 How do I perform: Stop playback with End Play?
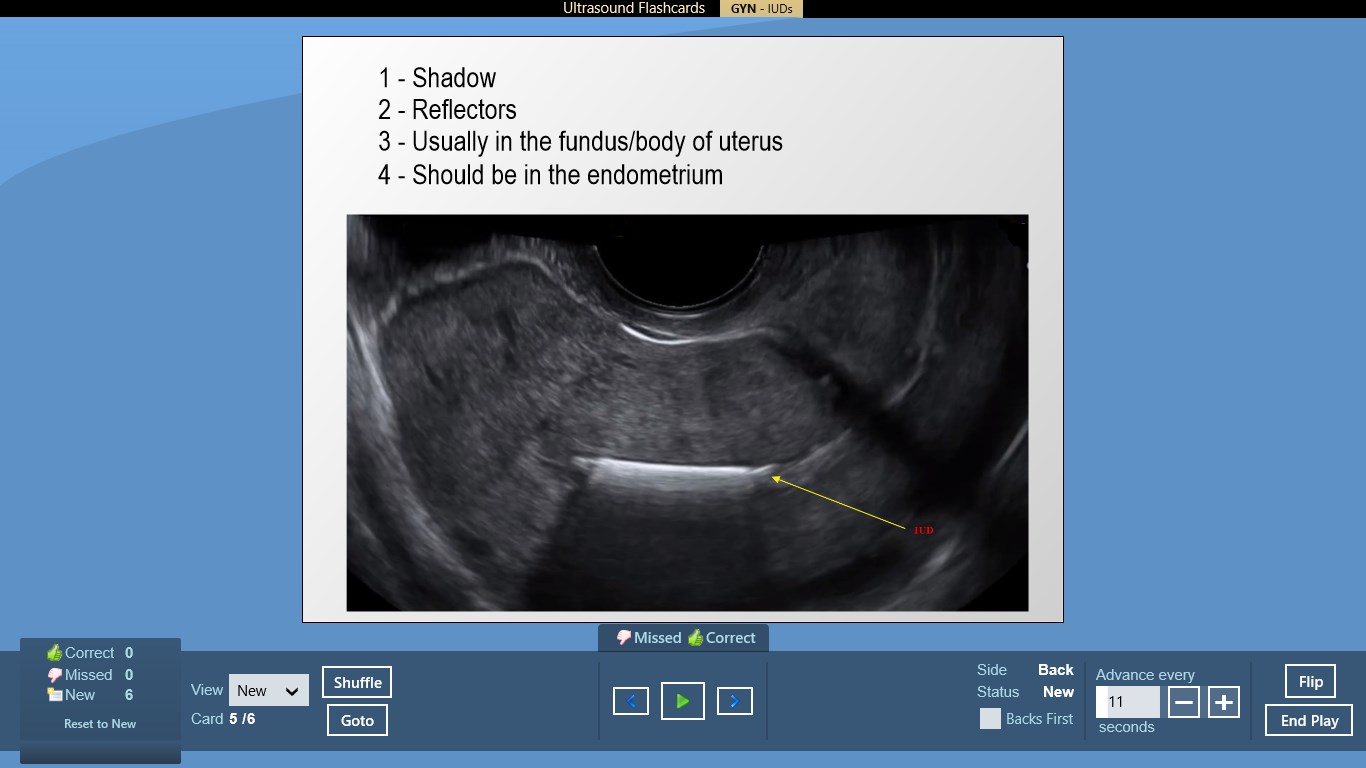point(1309,720)
